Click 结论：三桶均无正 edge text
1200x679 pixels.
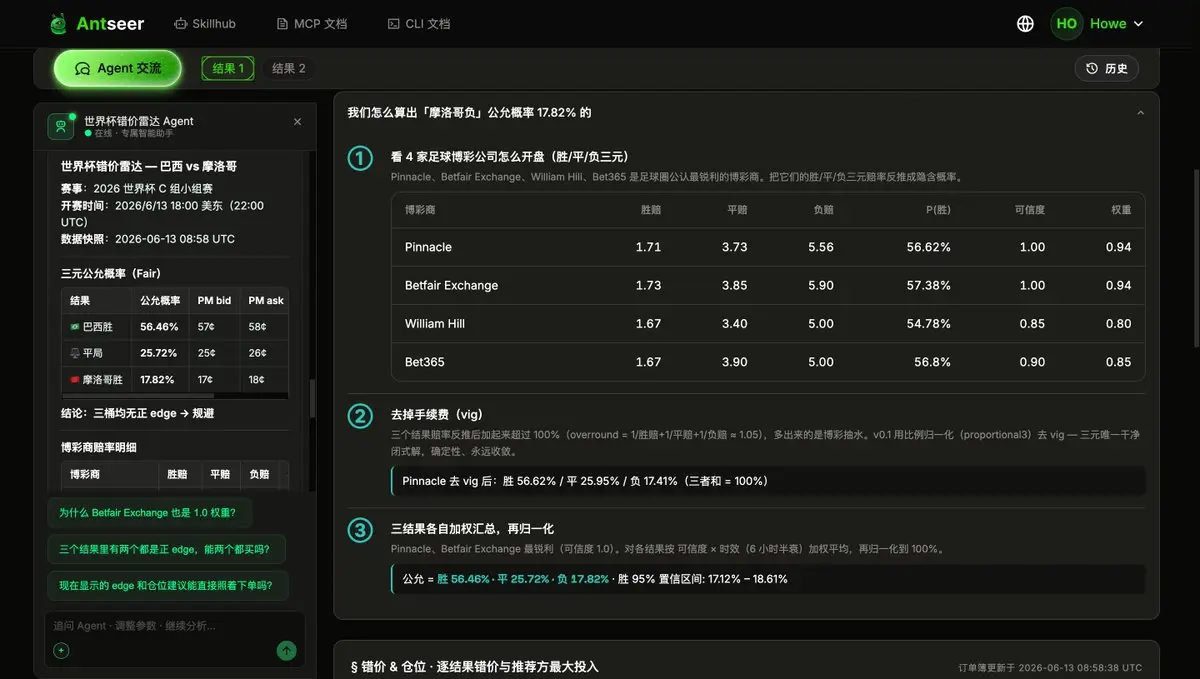click(x=138, y=413)
